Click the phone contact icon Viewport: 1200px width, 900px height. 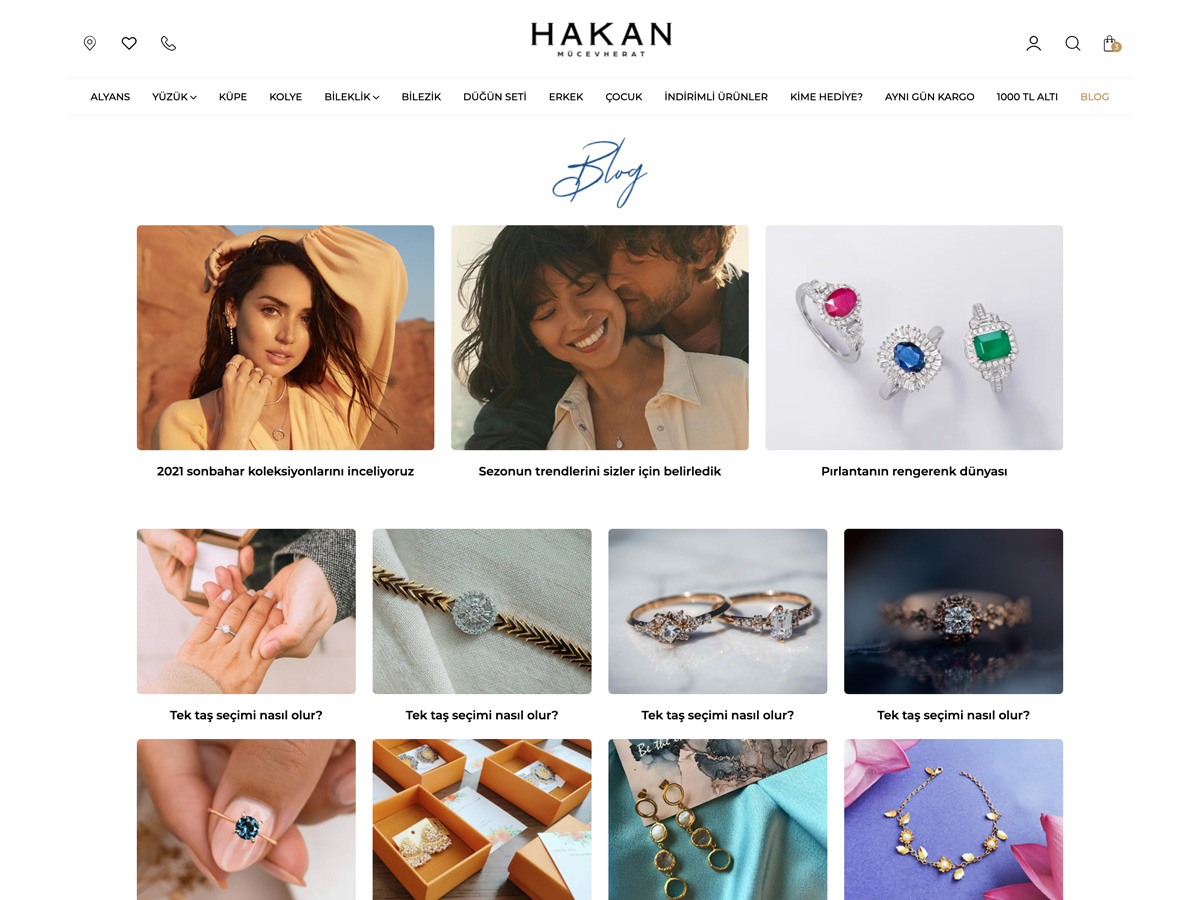168,43
